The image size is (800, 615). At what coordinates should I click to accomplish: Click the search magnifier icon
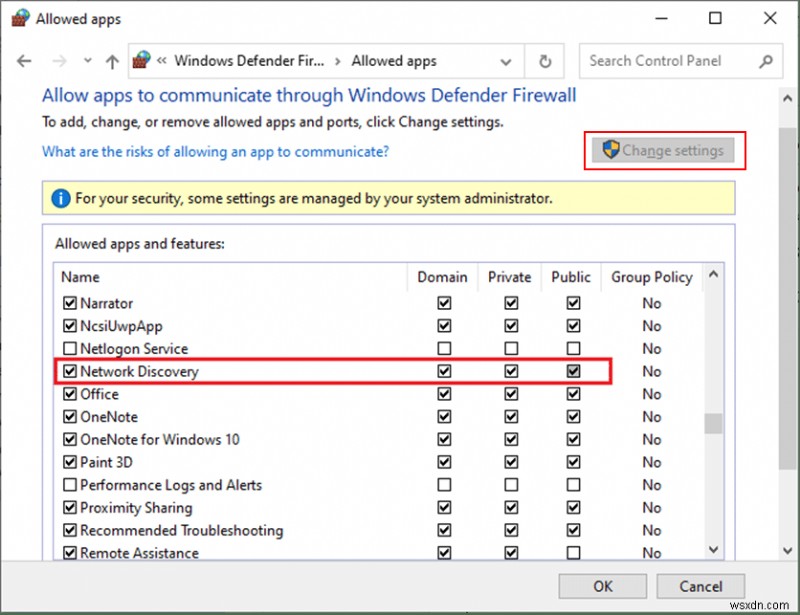765,61
